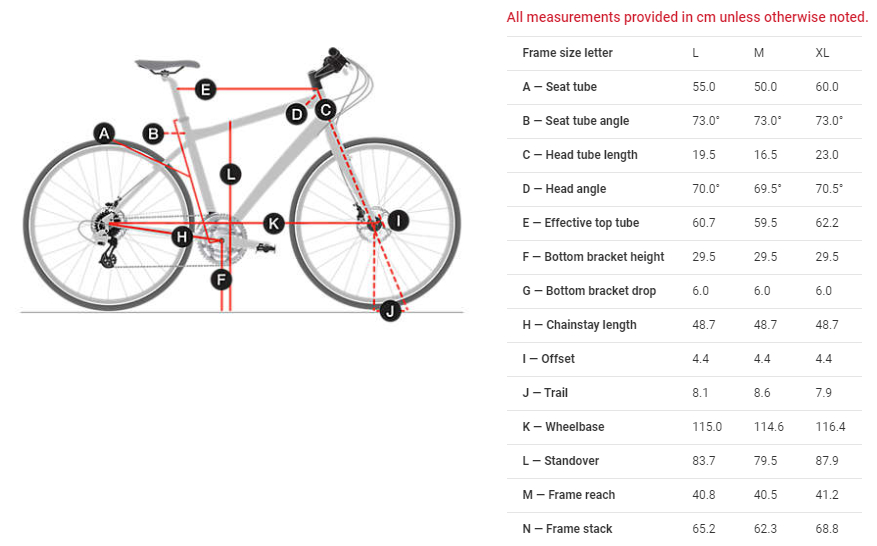Select the E effective top tube marker

coord(205,90)
